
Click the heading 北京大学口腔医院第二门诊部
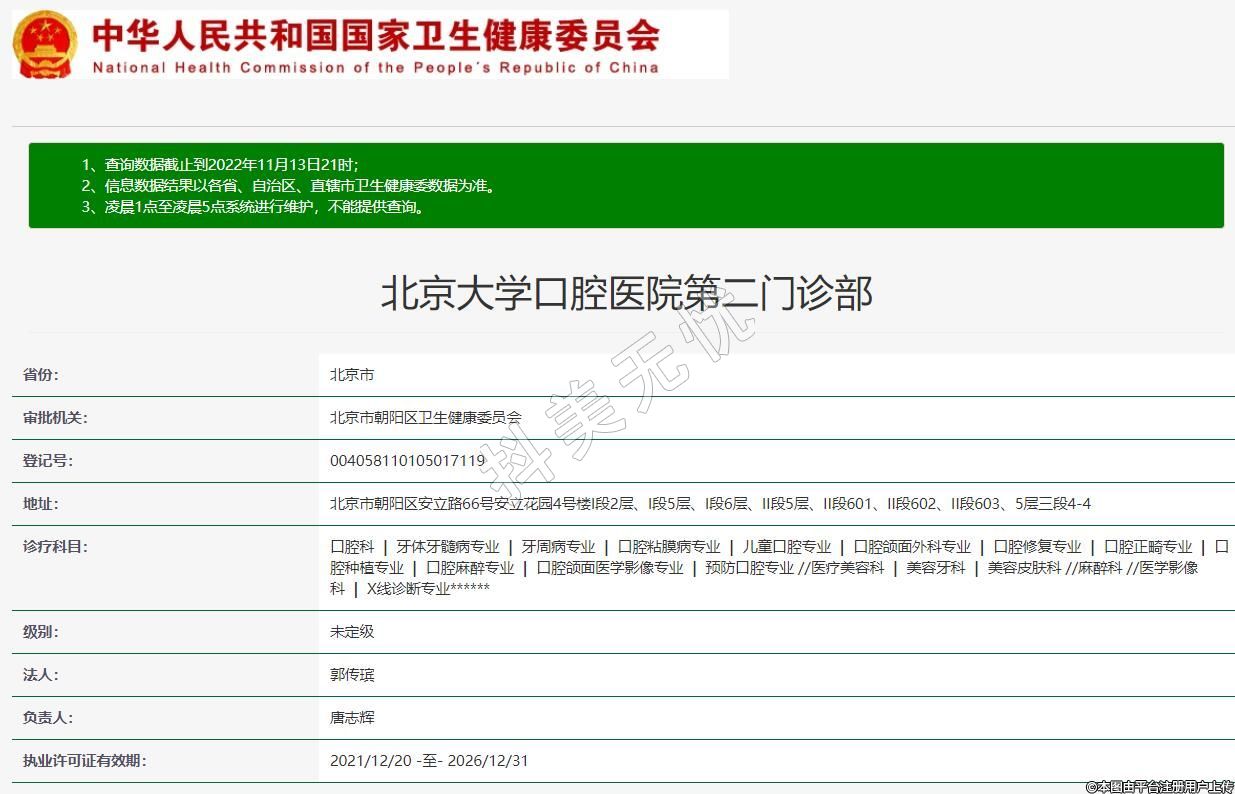(x=626, y=294)
